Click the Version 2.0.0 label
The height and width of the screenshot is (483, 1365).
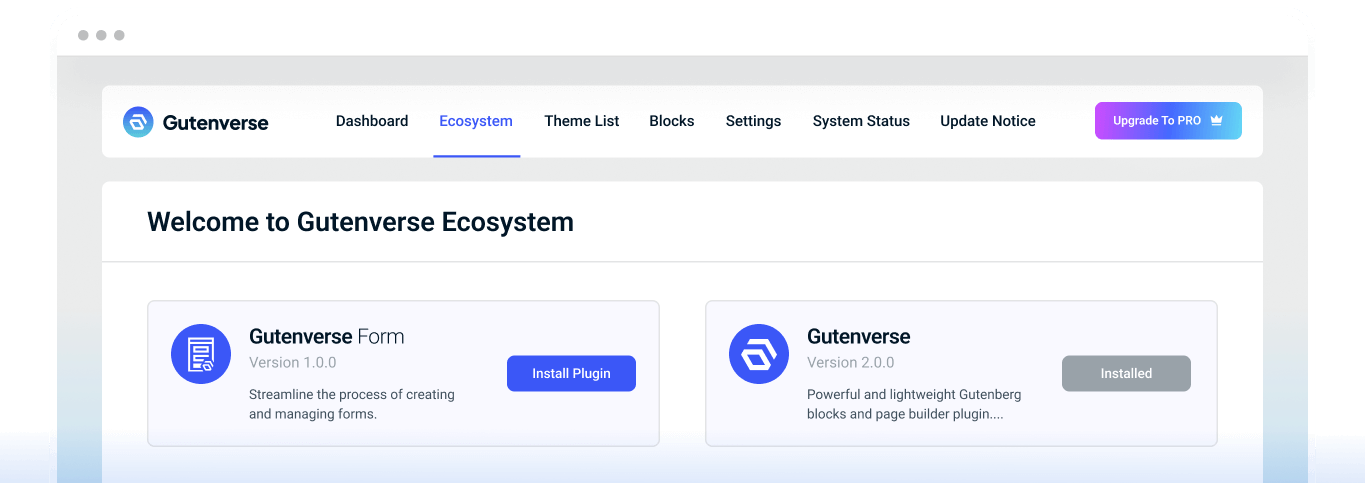click(x=850, y=362)
